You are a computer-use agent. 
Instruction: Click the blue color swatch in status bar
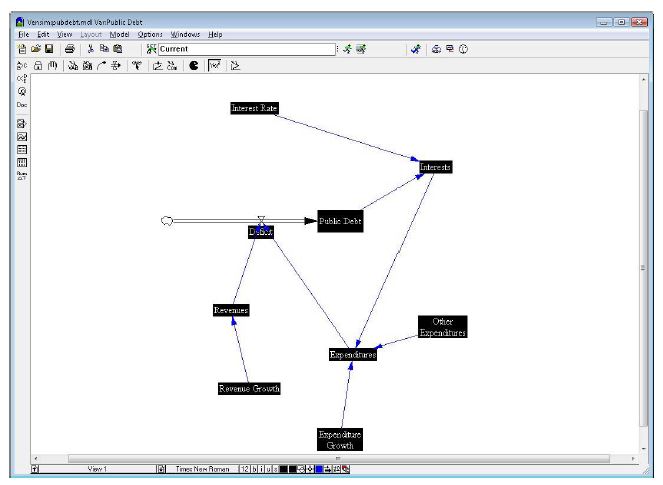(x=319, y=468)
